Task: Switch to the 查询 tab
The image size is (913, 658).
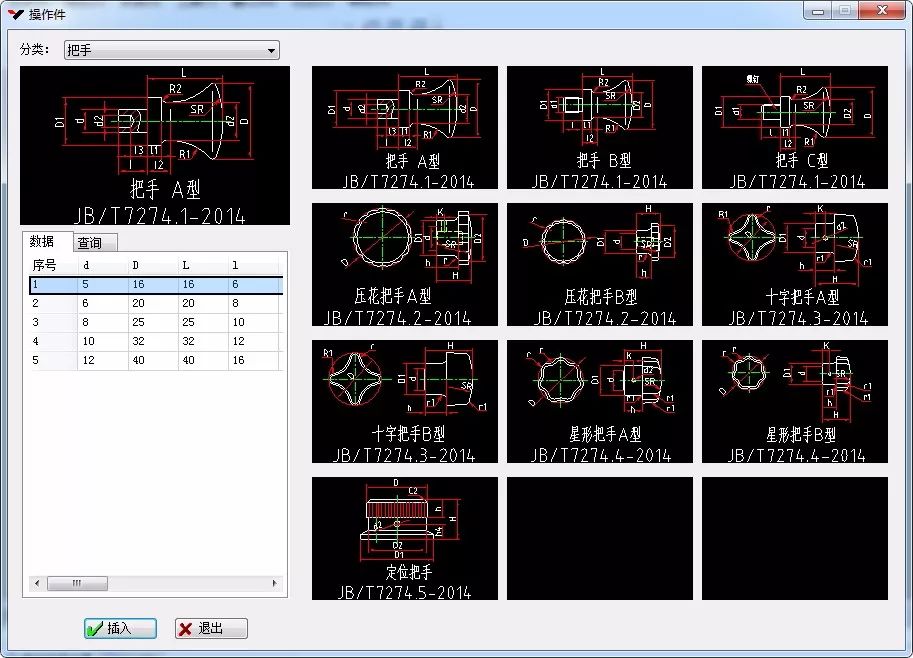Action: (x=95, y=243)
